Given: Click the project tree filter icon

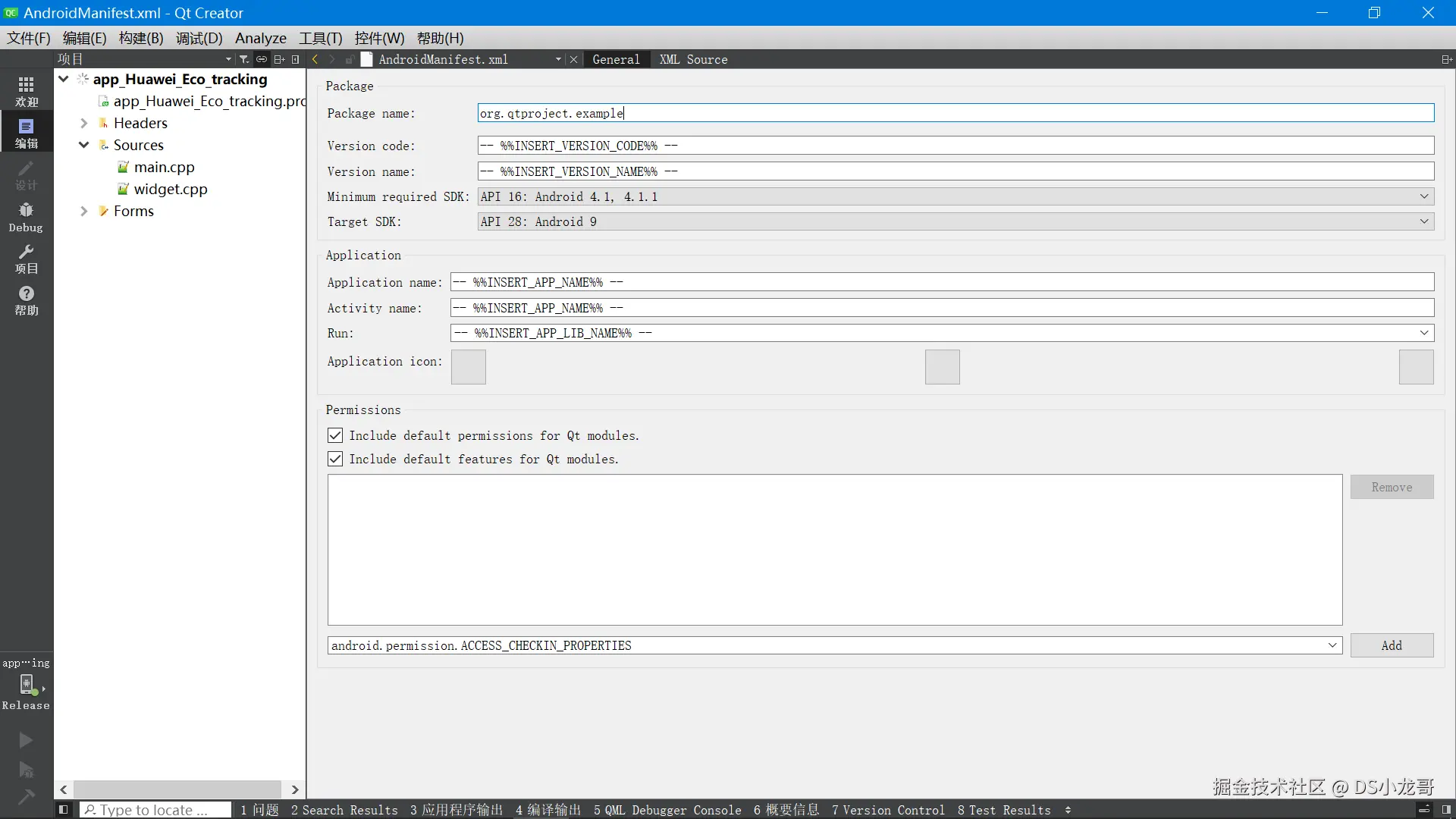Looking at the screenshot, I should click(x=243, y=59).
